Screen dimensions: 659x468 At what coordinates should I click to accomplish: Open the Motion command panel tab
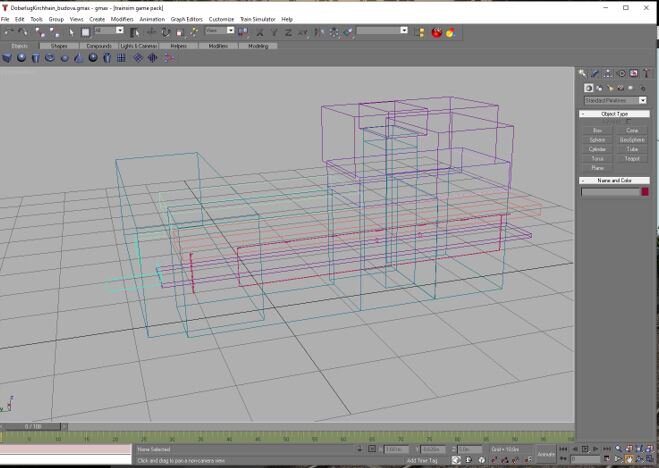click(621, 74)
